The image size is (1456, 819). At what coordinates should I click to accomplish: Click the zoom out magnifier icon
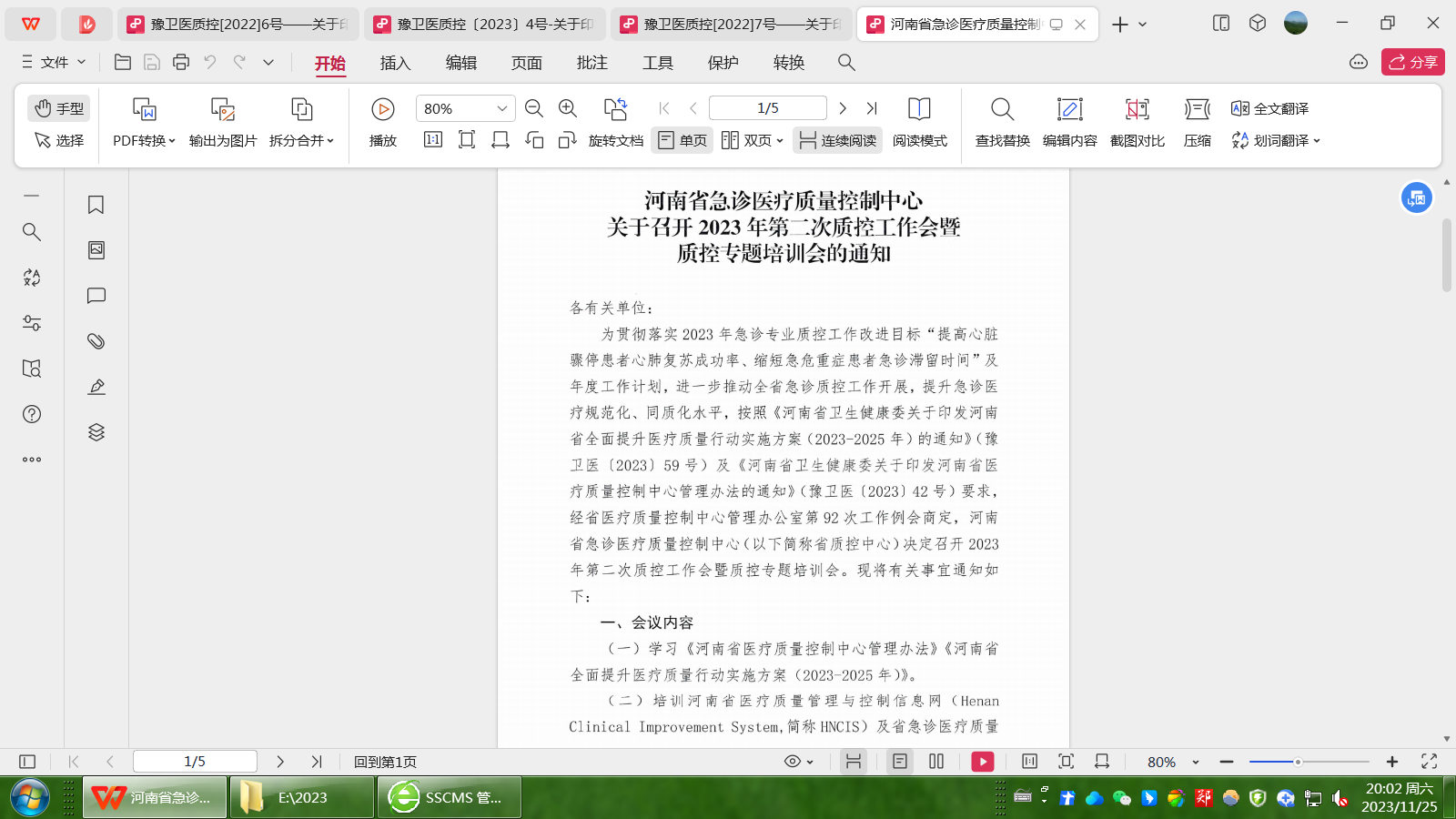click(x=534, y=108)
